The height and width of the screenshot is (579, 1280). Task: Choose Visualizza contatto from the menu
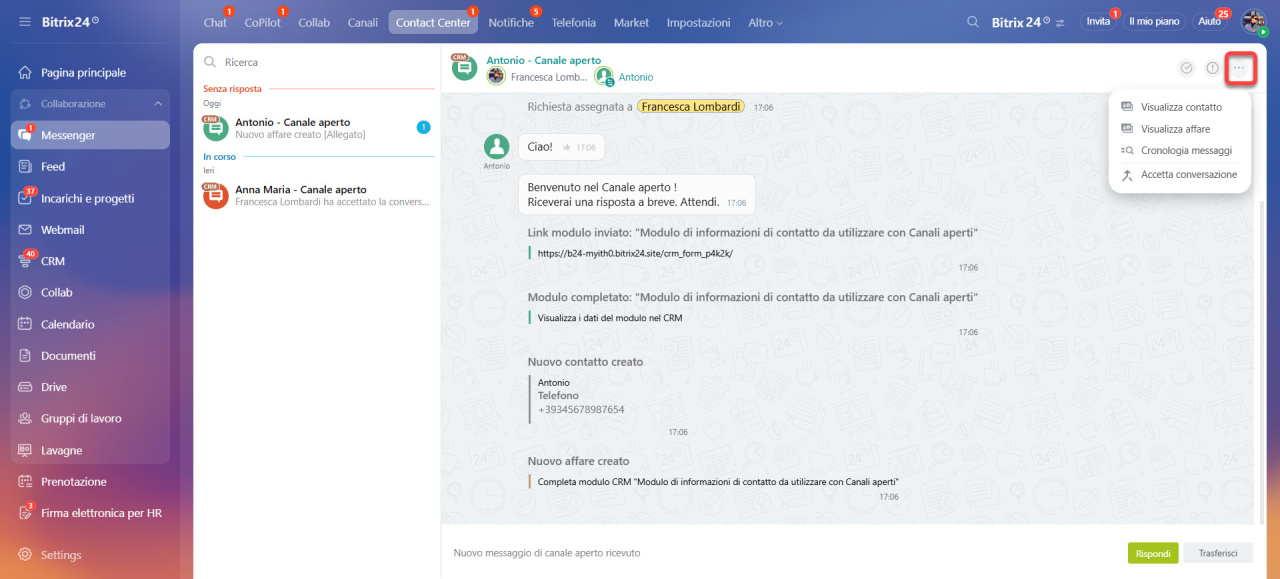(x=1180, y=107)
